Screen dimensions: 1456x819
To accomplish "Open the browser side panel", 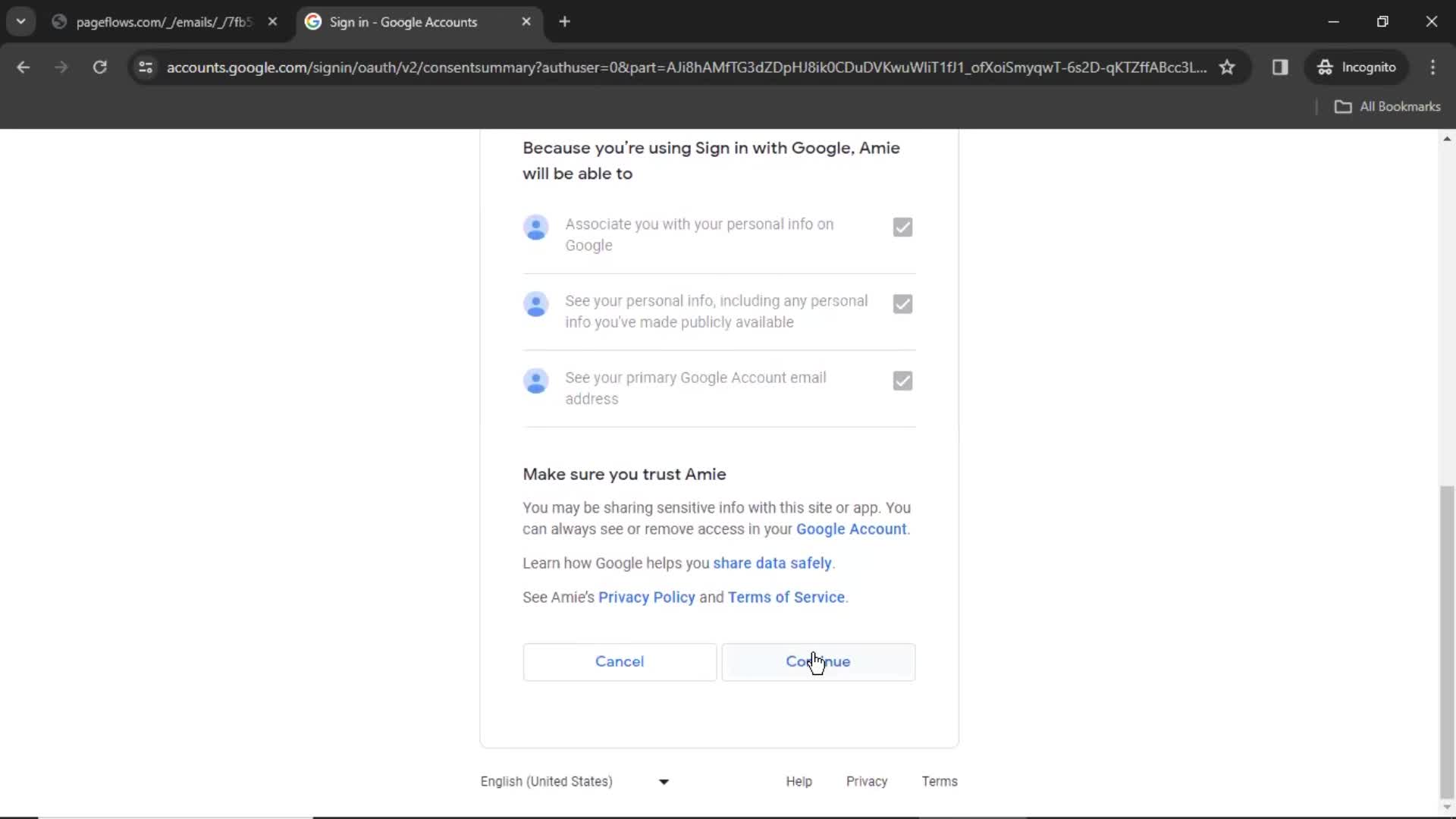I will point(1280,67).
